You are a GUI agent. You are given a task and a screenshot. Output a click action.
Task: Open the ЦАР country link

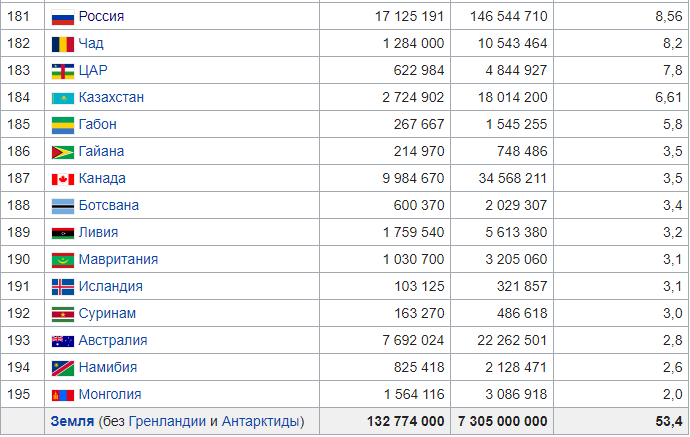(x=93, y=71)
